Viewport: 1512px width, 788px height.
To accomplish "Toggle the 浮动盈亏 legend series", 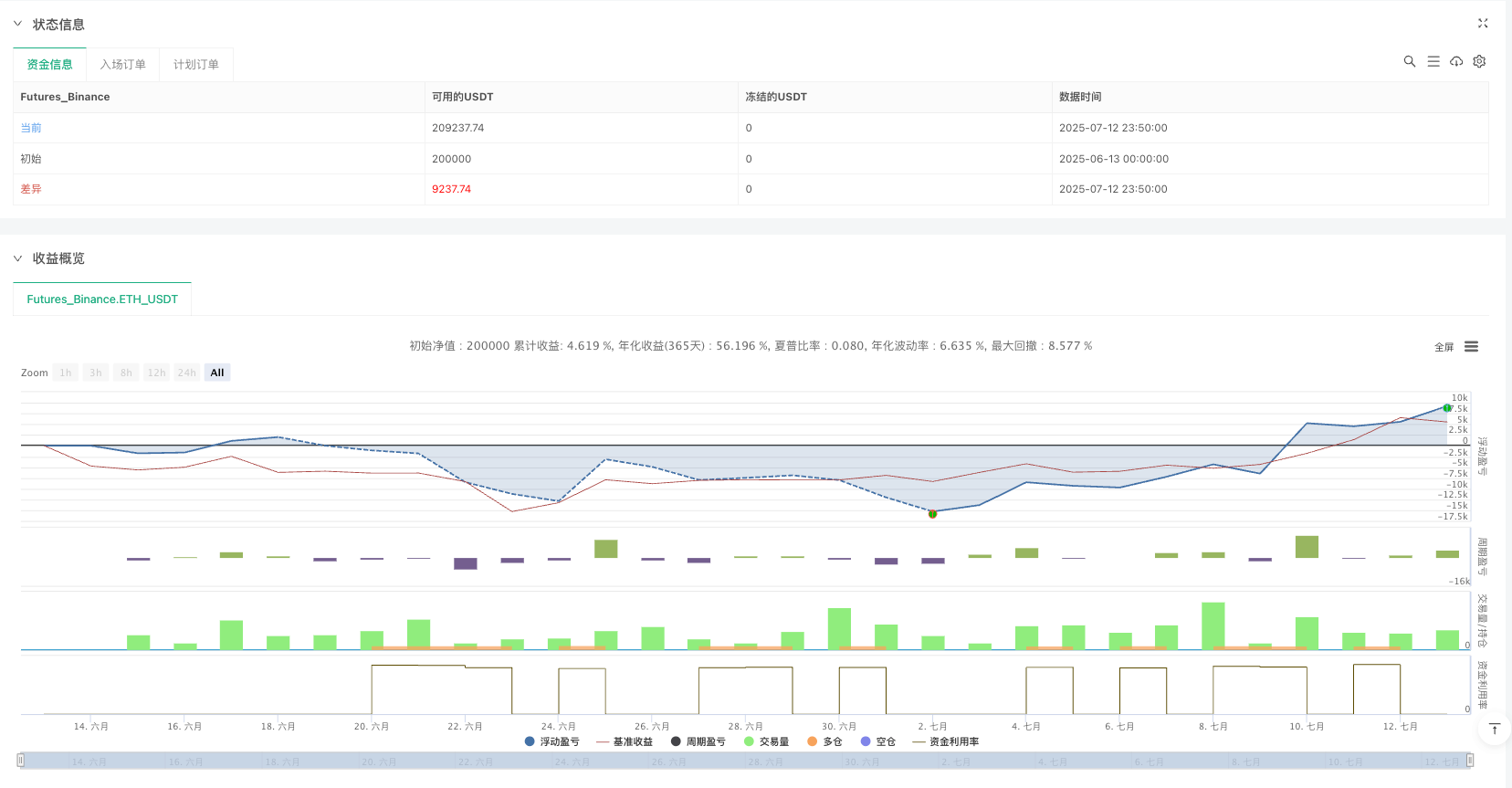I will point(552,741).
